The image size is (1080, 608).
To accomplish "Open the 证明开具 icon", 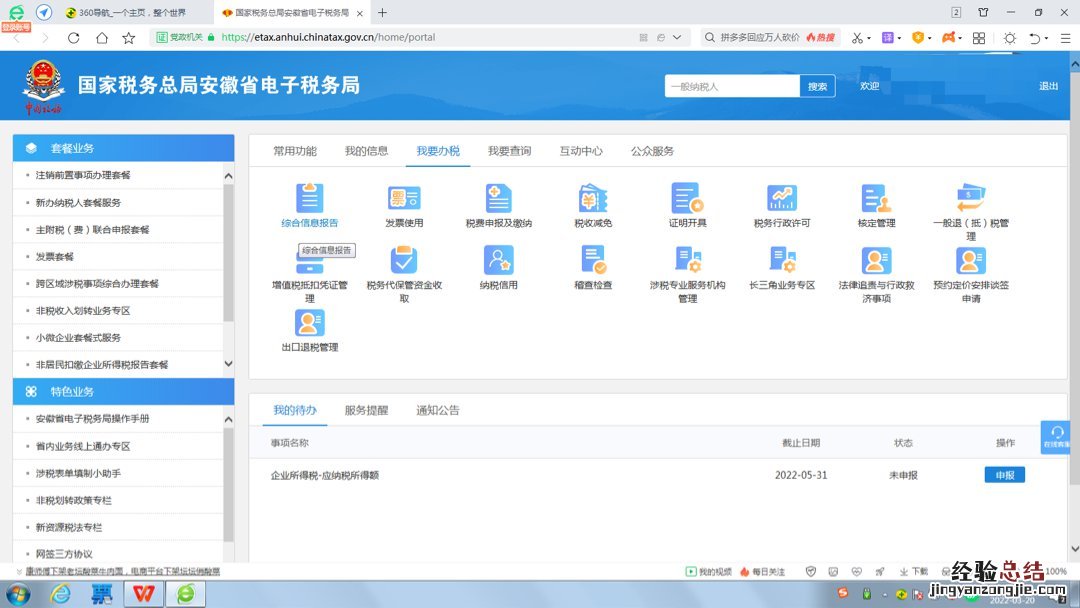I will tap(687, 199).
